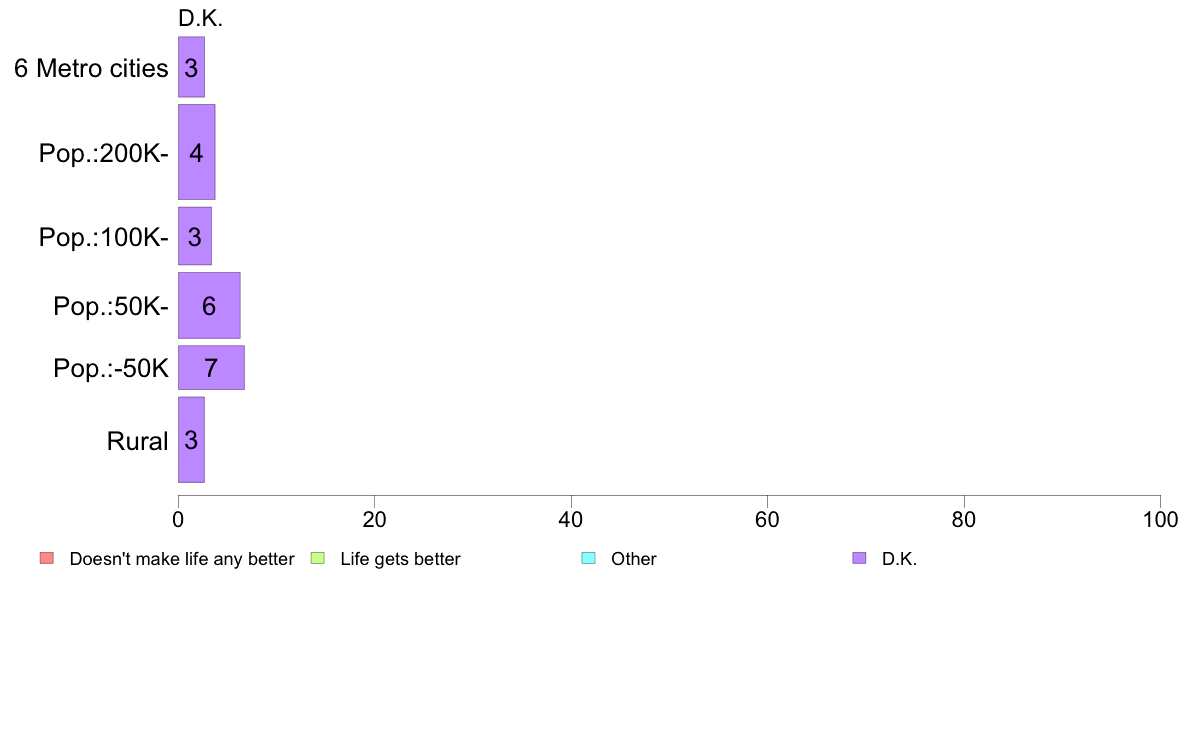Image resolution: width=1188 pixels, height=736 pixels.
Task: Click the 6 Metro cities axis label
Action: [x=91, y=68]
